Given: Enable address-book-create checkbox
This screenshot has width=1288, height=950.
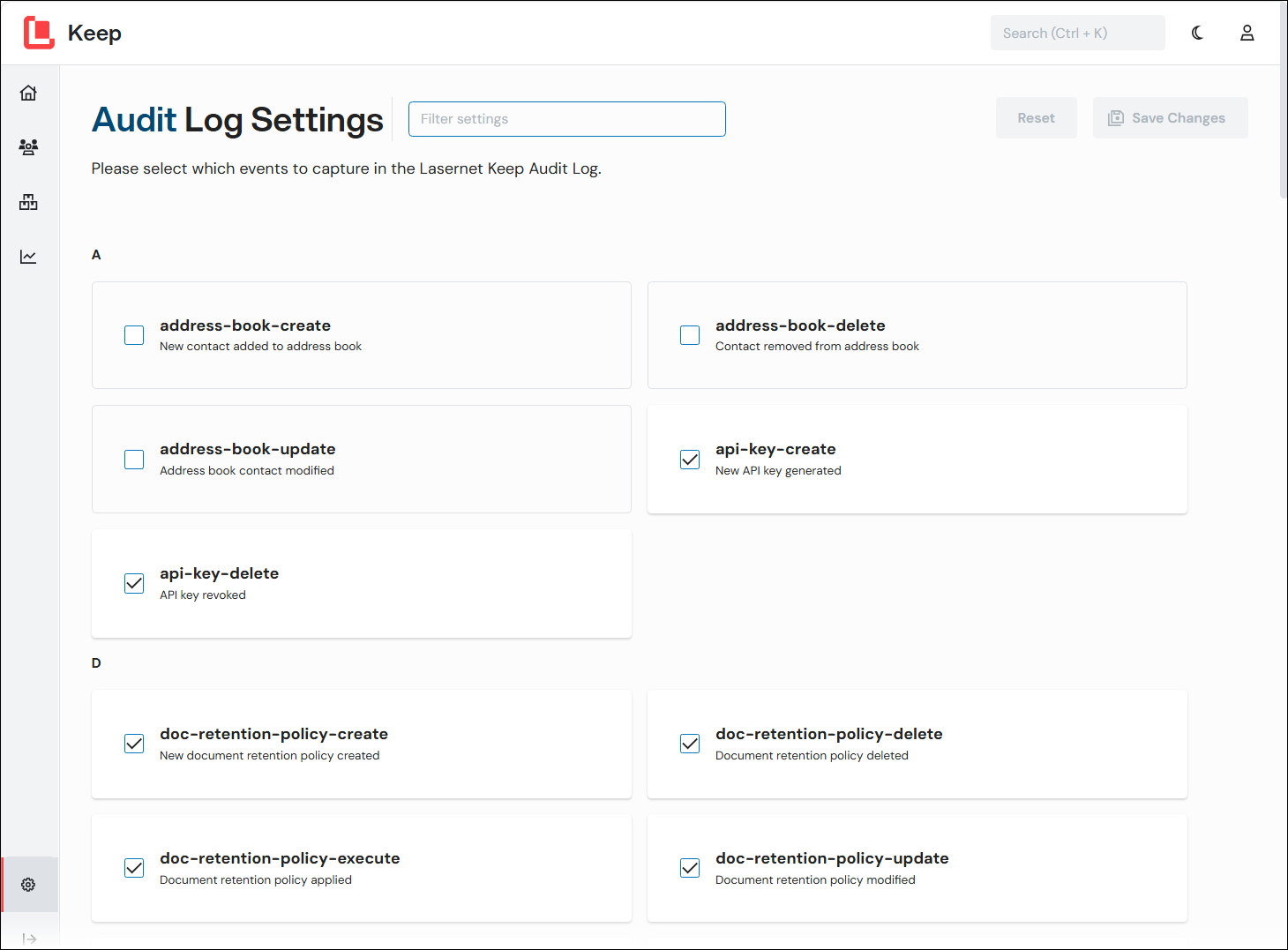Looking at the screenshot, I should pyautogui.click(x=134, y=335).
